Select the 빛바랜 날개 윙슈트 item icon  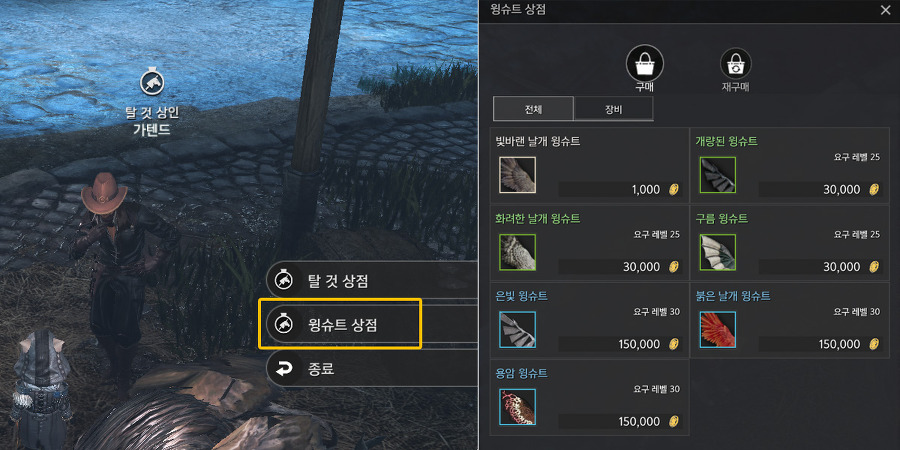(518, 174)
